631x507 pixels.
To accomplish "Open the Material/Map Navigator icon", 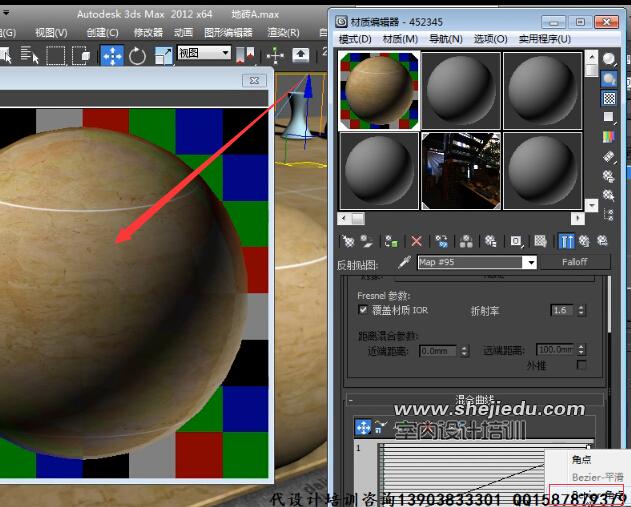I will (609, 215).
